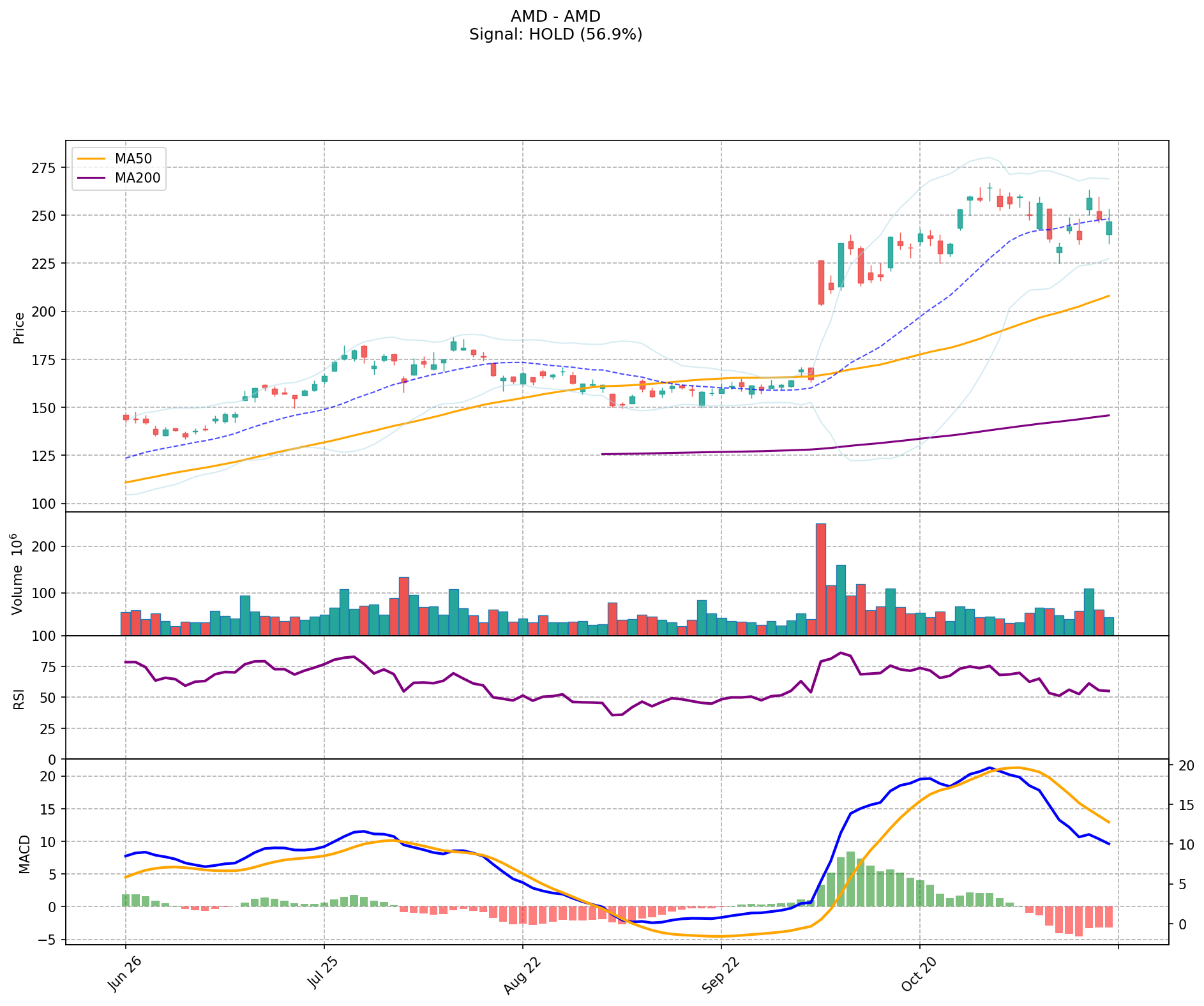This screenshot has width=1204, height=1006.
Task: Click the MA50 orange legend line swatch
Action: coord(92,158)
